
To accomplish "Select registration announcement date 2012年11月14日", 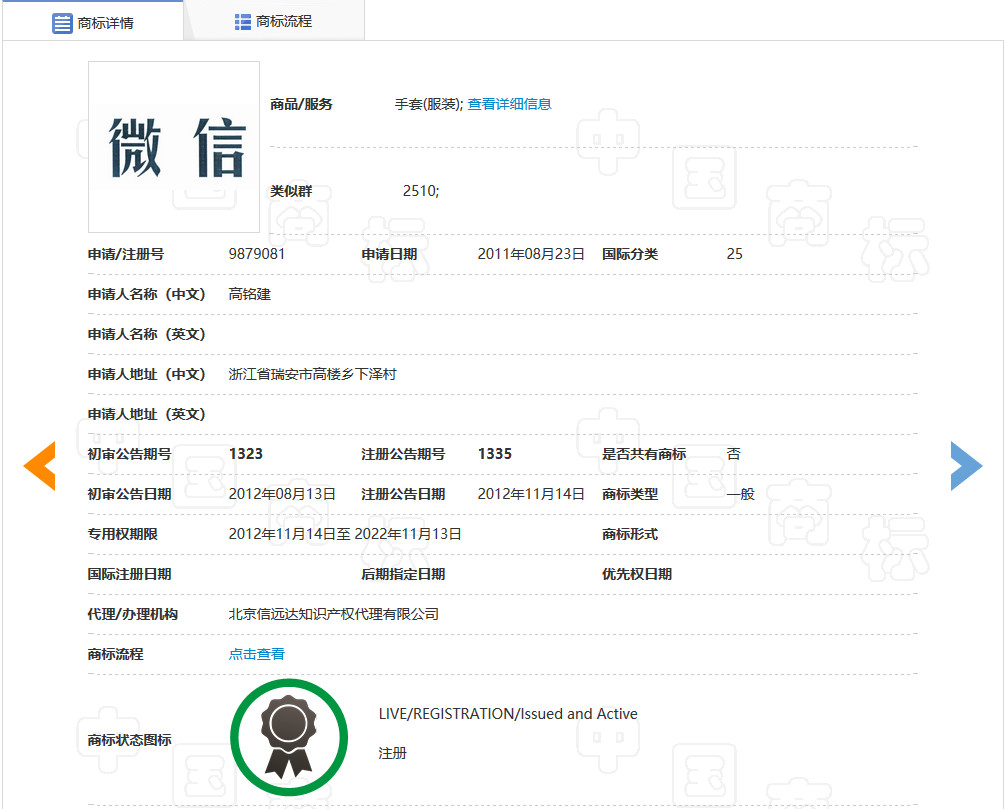I will click(x=531, y=494).
